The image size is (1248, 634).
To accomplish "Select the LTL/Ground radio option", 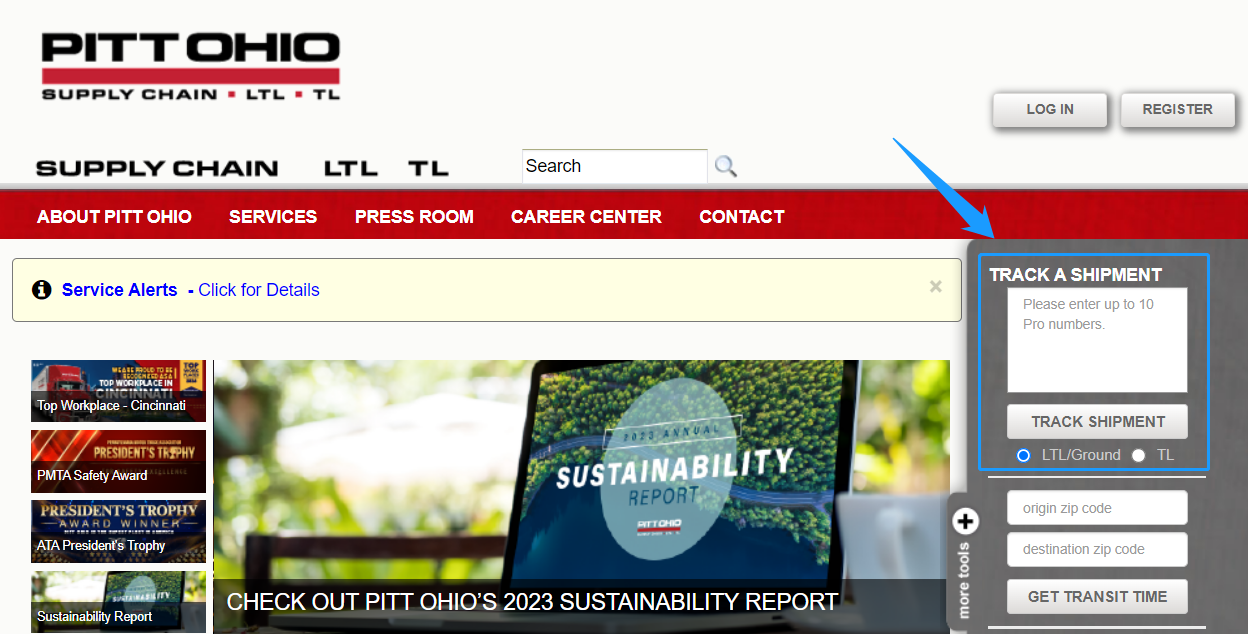I will (x=1023, y=455).
